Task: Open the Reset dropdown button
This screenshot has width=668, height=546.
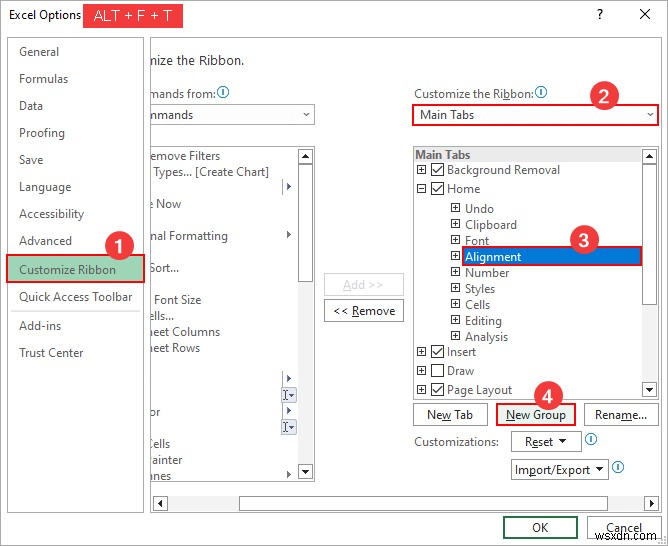Action: (x=546, y=442)
